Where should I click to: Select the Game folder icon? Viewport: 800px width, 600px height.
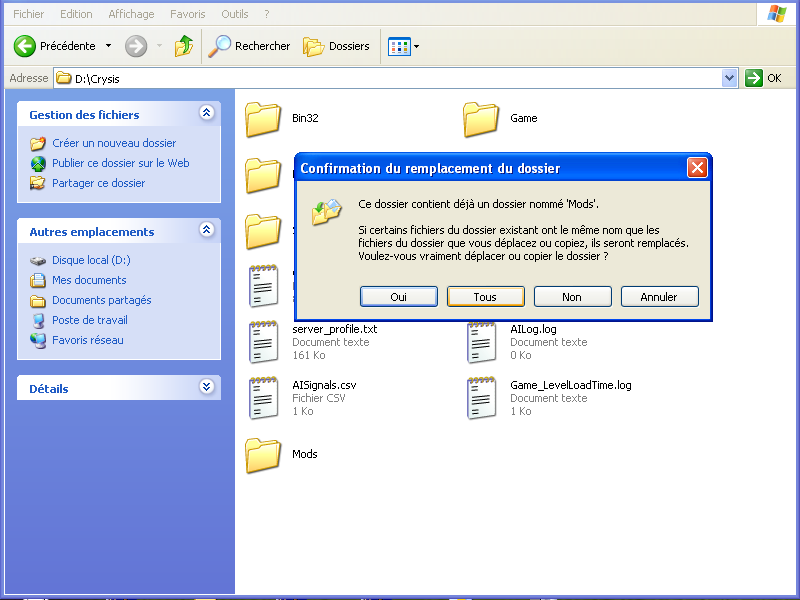(x=481, y=119)
